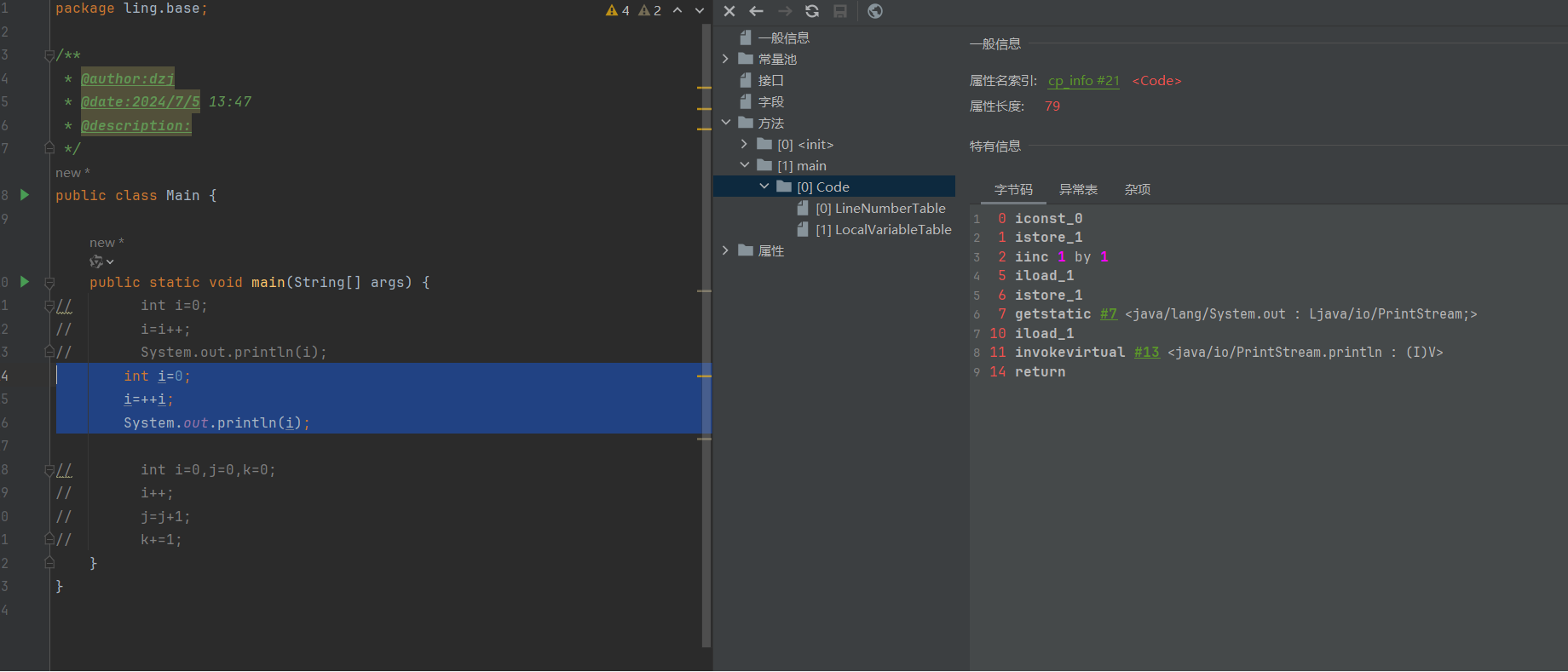Click the System.out.println(i) selected line
The image size is (1568, 672).
coord(216,423)
